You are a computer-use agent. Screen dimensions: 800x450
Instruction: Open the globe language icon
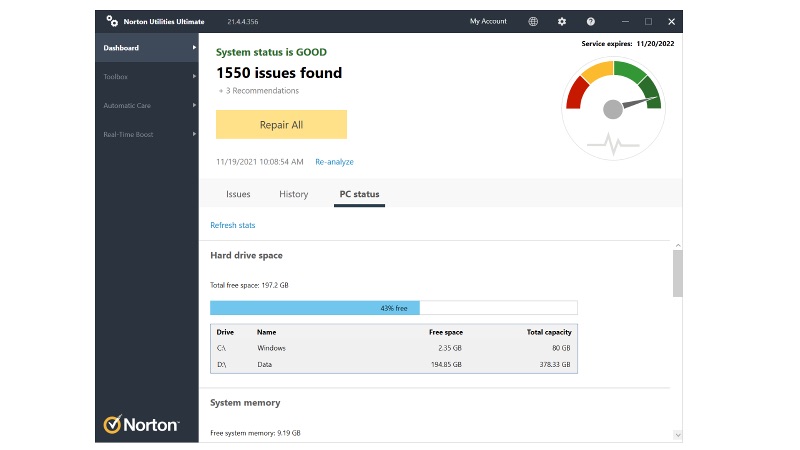pyautogui.click(x=532, y=21)
